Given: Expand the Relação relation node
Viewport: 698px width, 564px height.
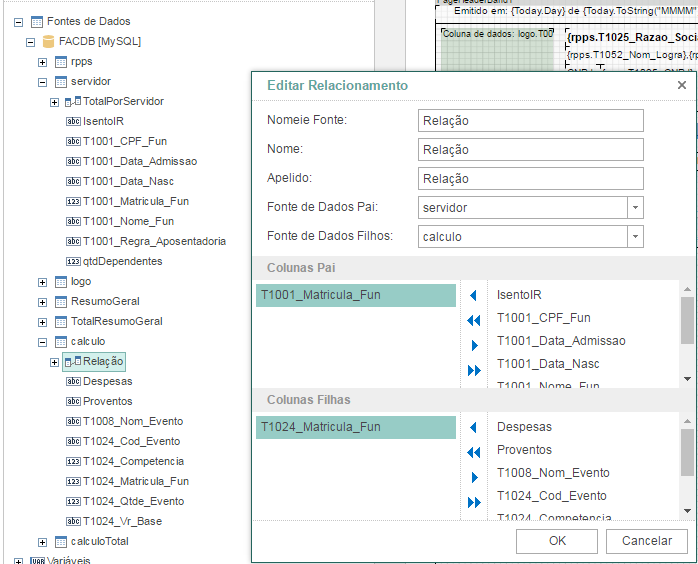Looking at the screenshot, I should pos(54,362).
